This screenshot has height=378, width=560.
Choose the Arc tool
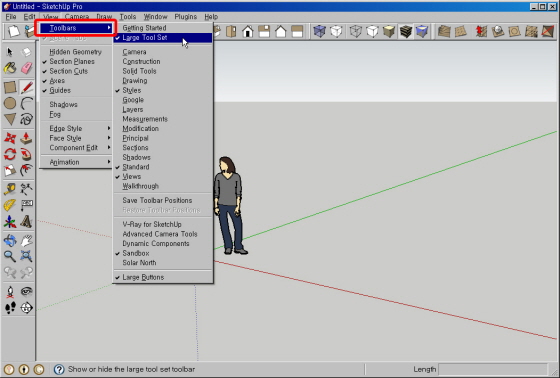26,103
